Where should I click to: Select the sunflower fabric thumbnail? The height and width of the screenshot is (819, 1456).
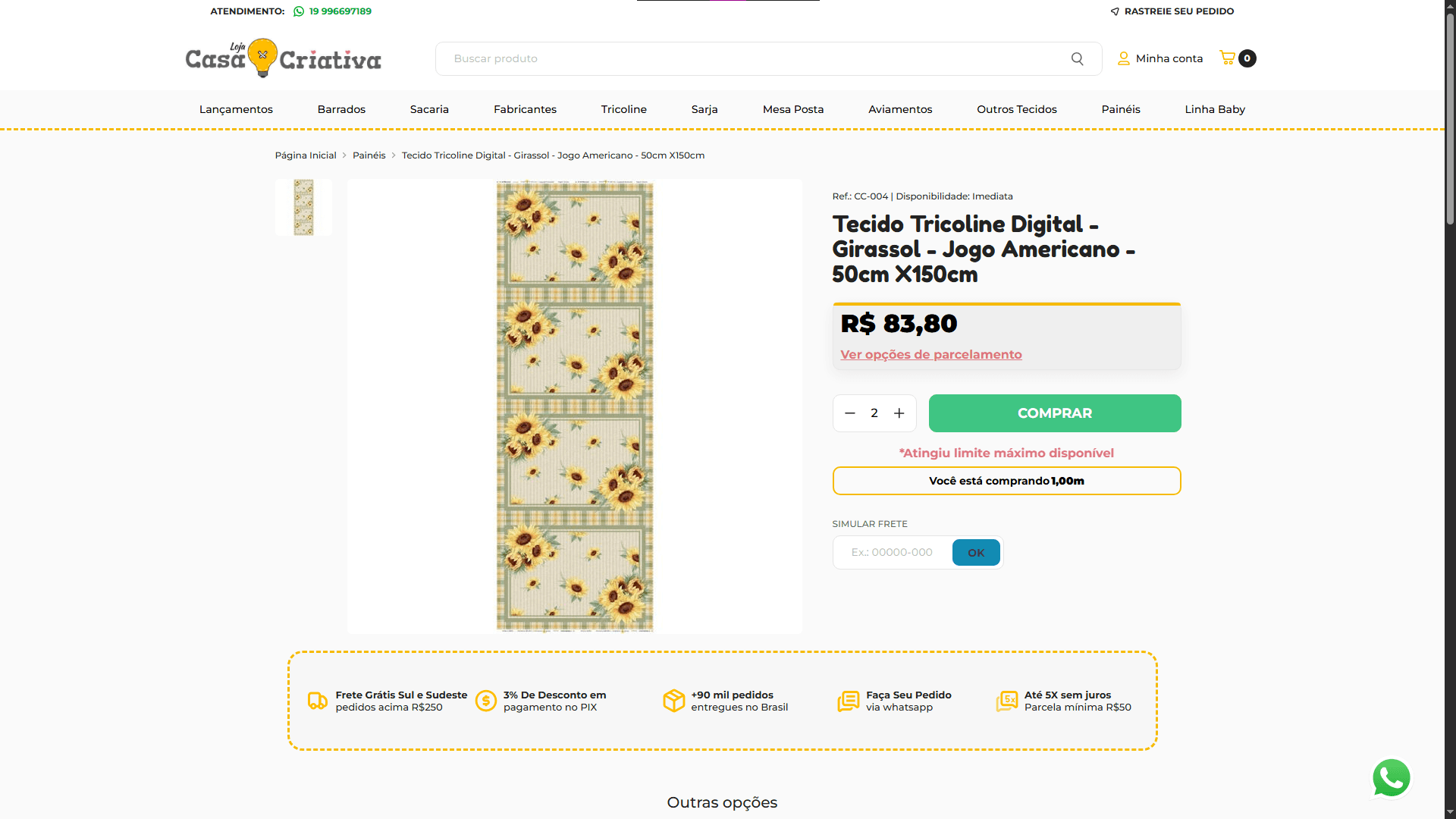tap(303, 207)
